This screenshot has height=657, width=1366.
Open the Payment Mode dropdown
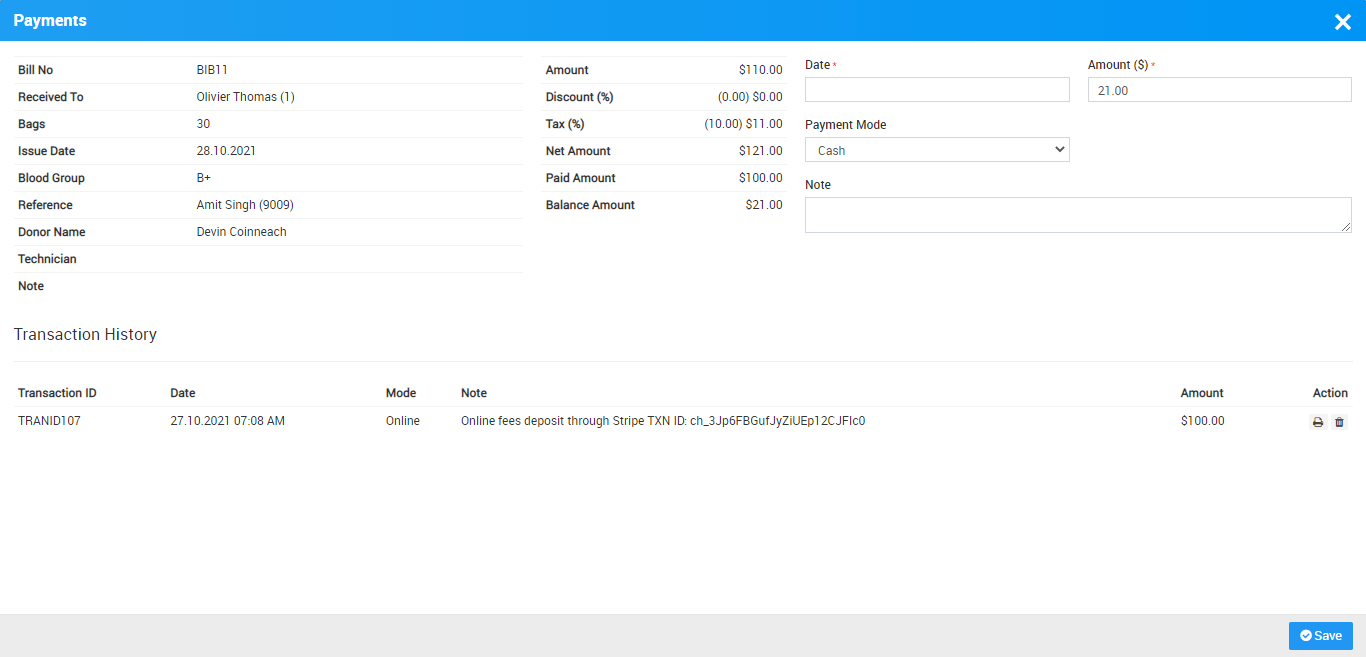[x=937, y=150]
